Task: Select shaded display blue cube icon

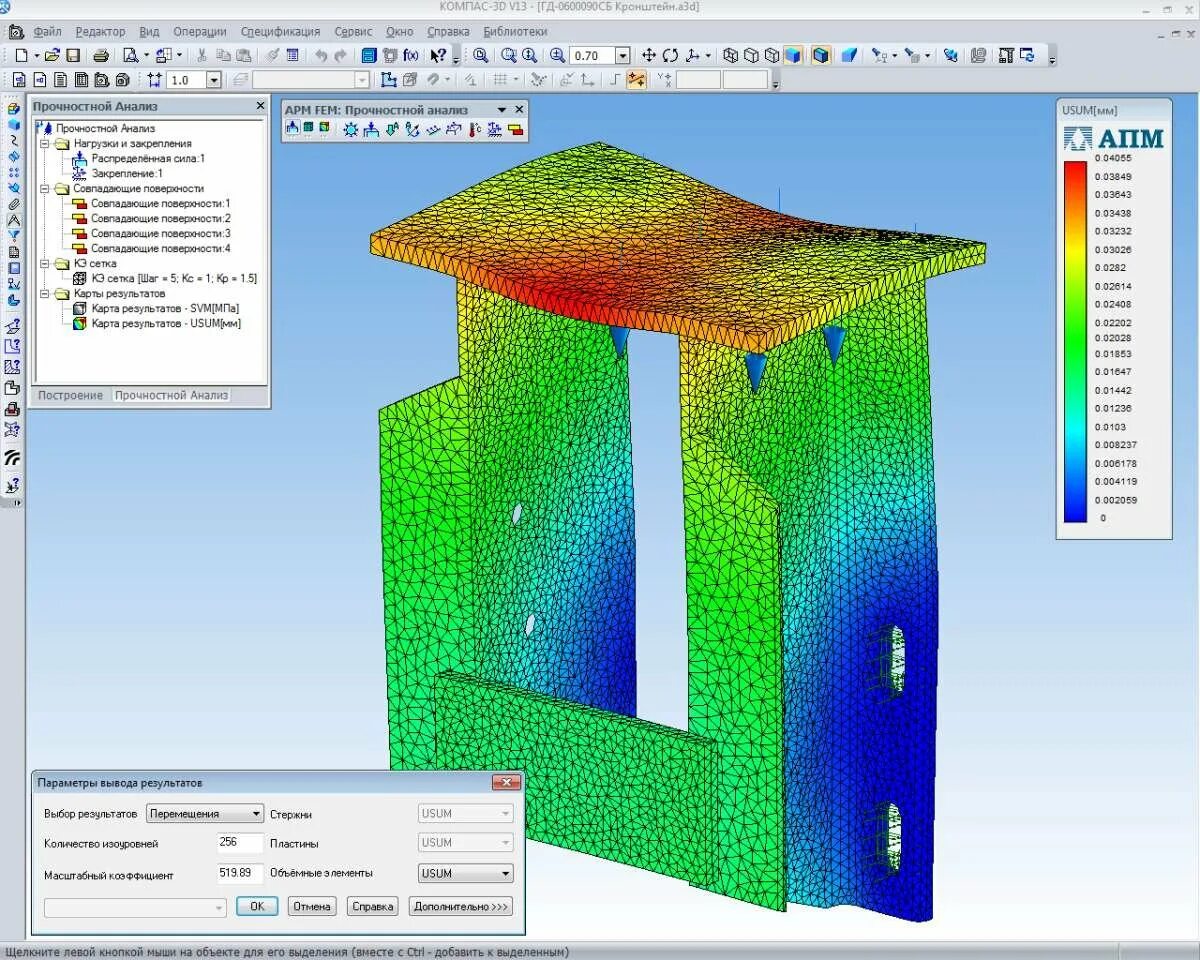Action: [x=793, y=56]
